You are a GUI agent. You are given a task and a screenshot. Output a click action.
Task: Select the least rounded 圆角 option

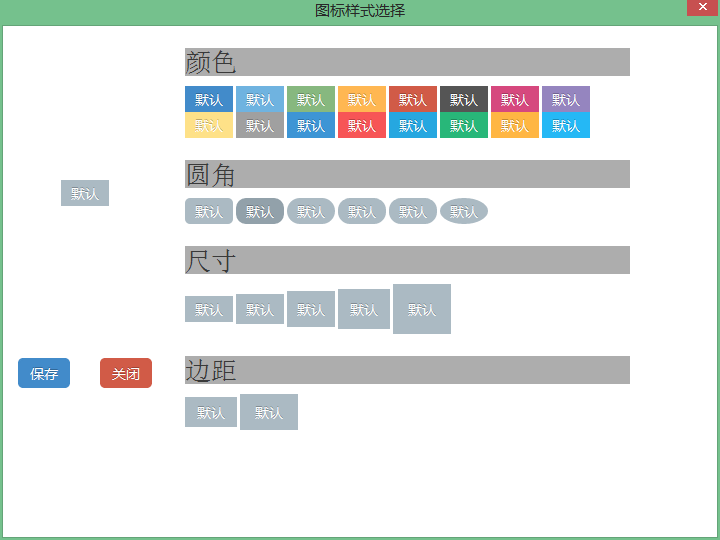[209, 211]
